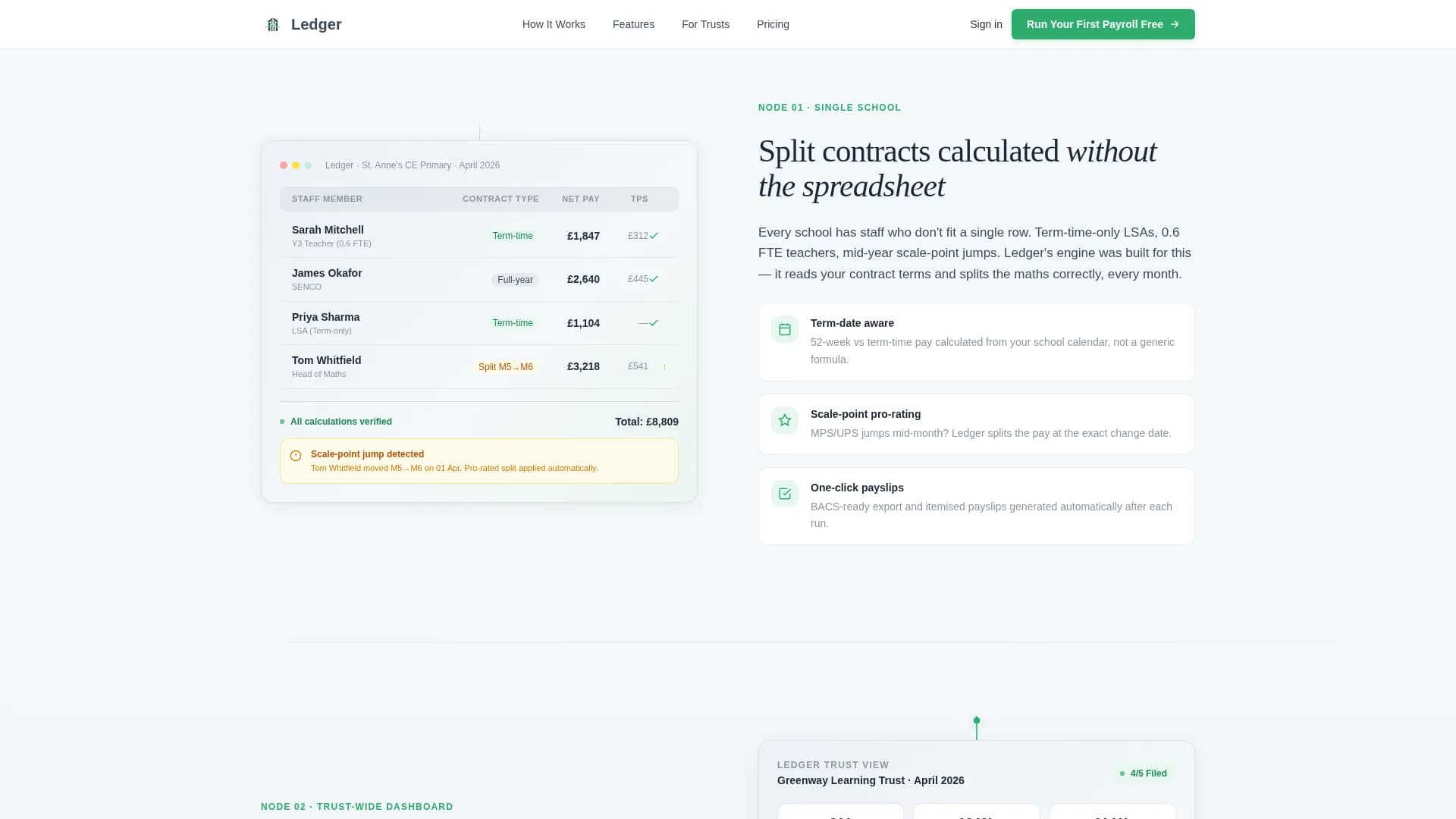Click Term-time badge in Priya Sharma's row
Image resolution: width=1456 pixels, height=819 pixels.
pyautogui.click(x=513, y=323)
